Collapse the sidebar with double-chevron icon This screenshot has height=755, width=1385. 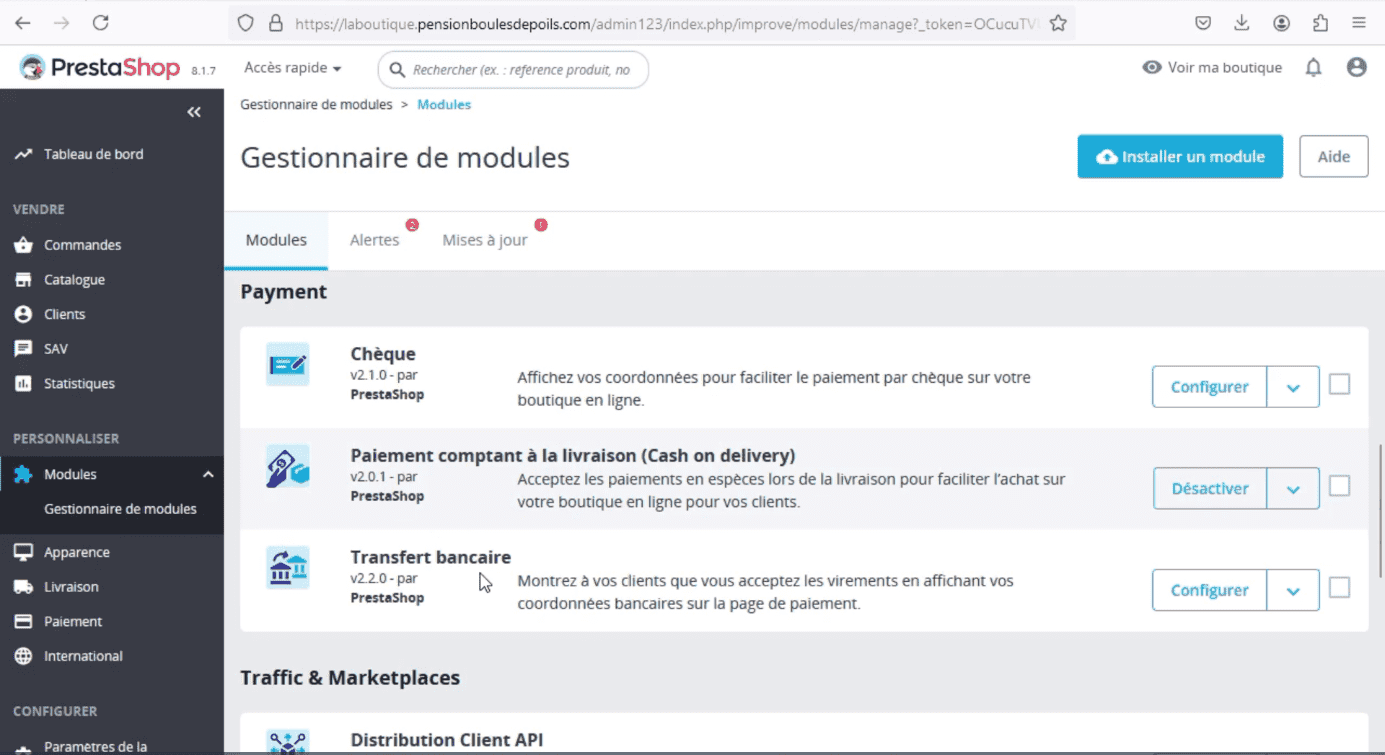point(194,112)
